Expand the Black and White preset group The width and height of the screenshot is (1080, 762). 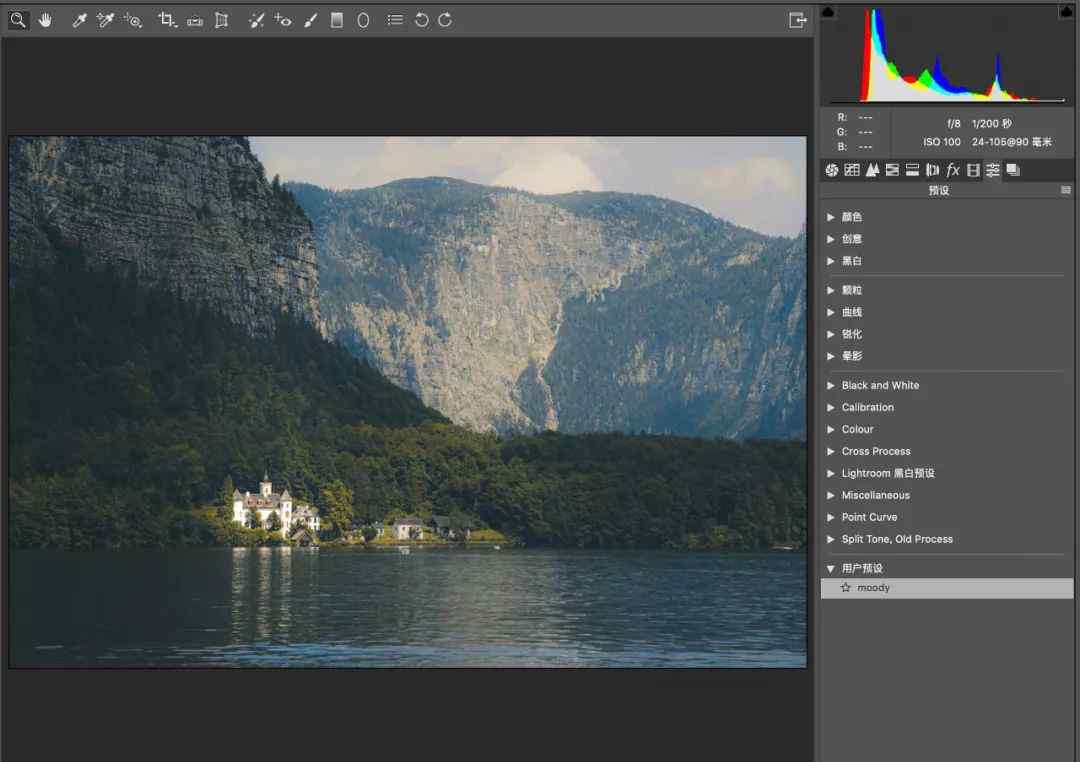(831, 385)
